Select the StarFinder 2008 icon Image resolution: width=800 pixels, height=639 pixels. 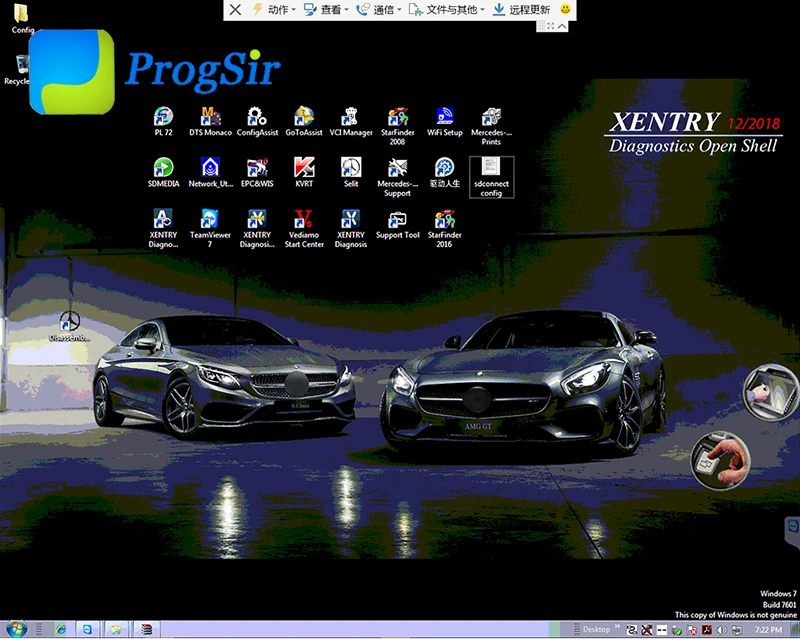point(397,126)
